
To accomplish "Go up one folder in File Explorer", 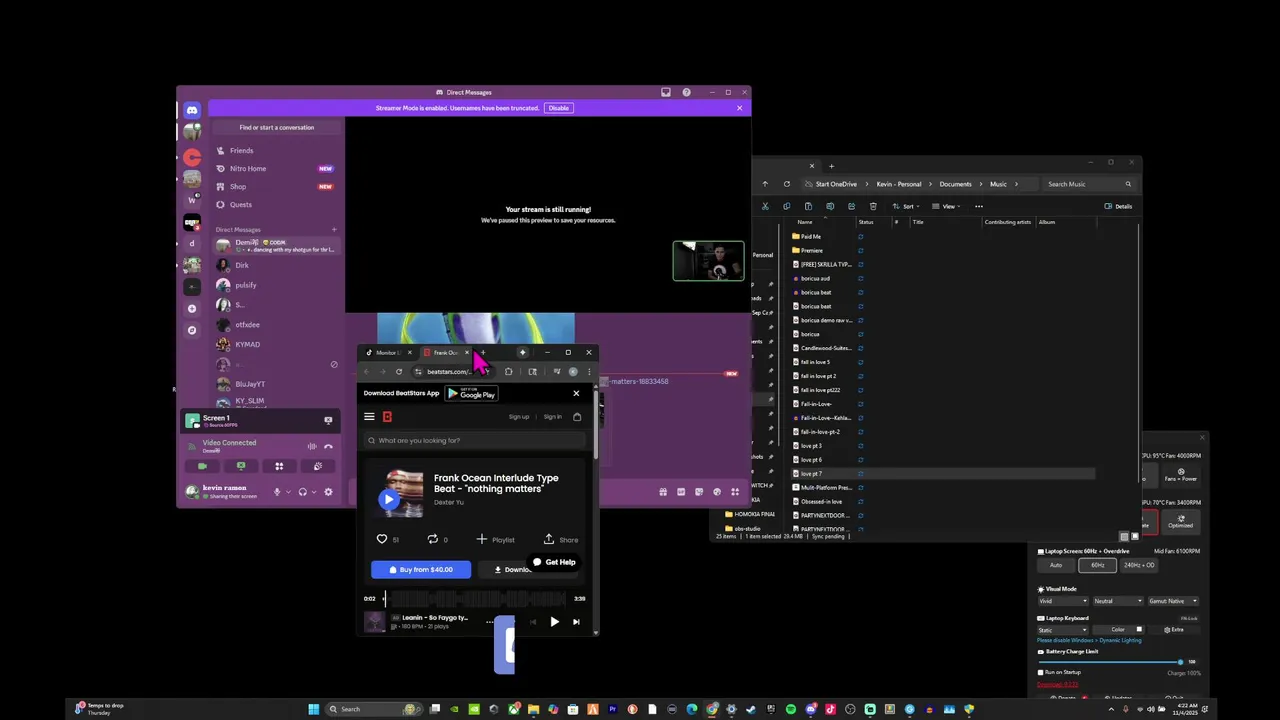I will 765,184.
